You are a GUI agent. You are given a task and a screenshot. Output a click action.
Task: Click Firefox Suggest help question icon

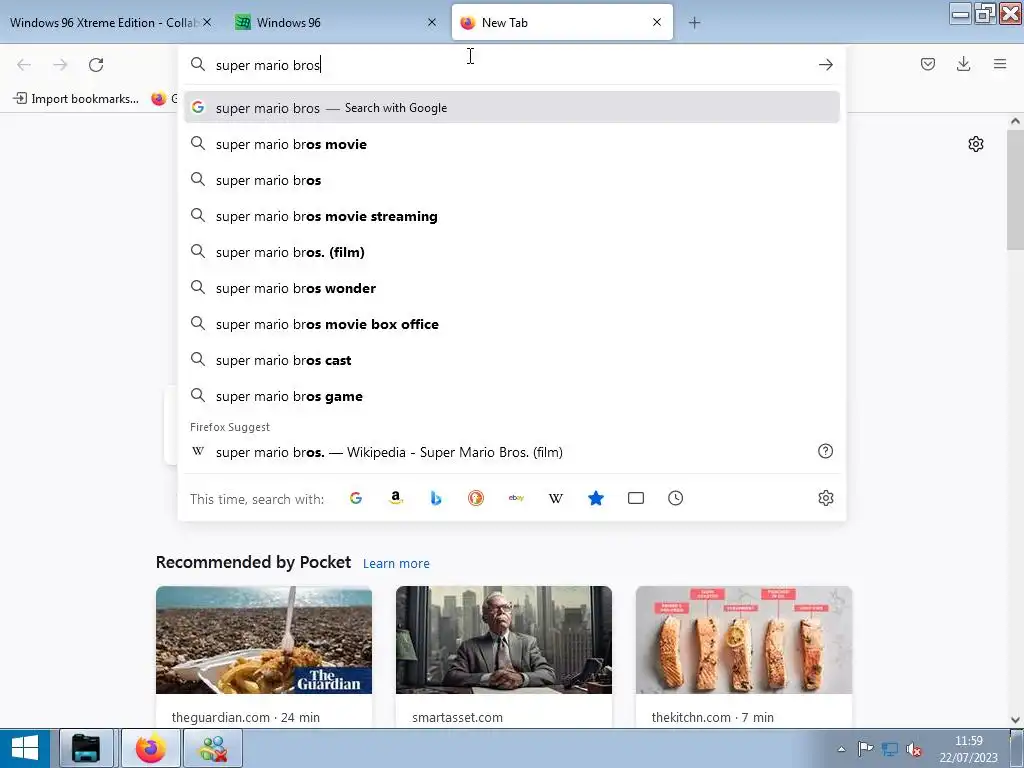coord(825,451)
